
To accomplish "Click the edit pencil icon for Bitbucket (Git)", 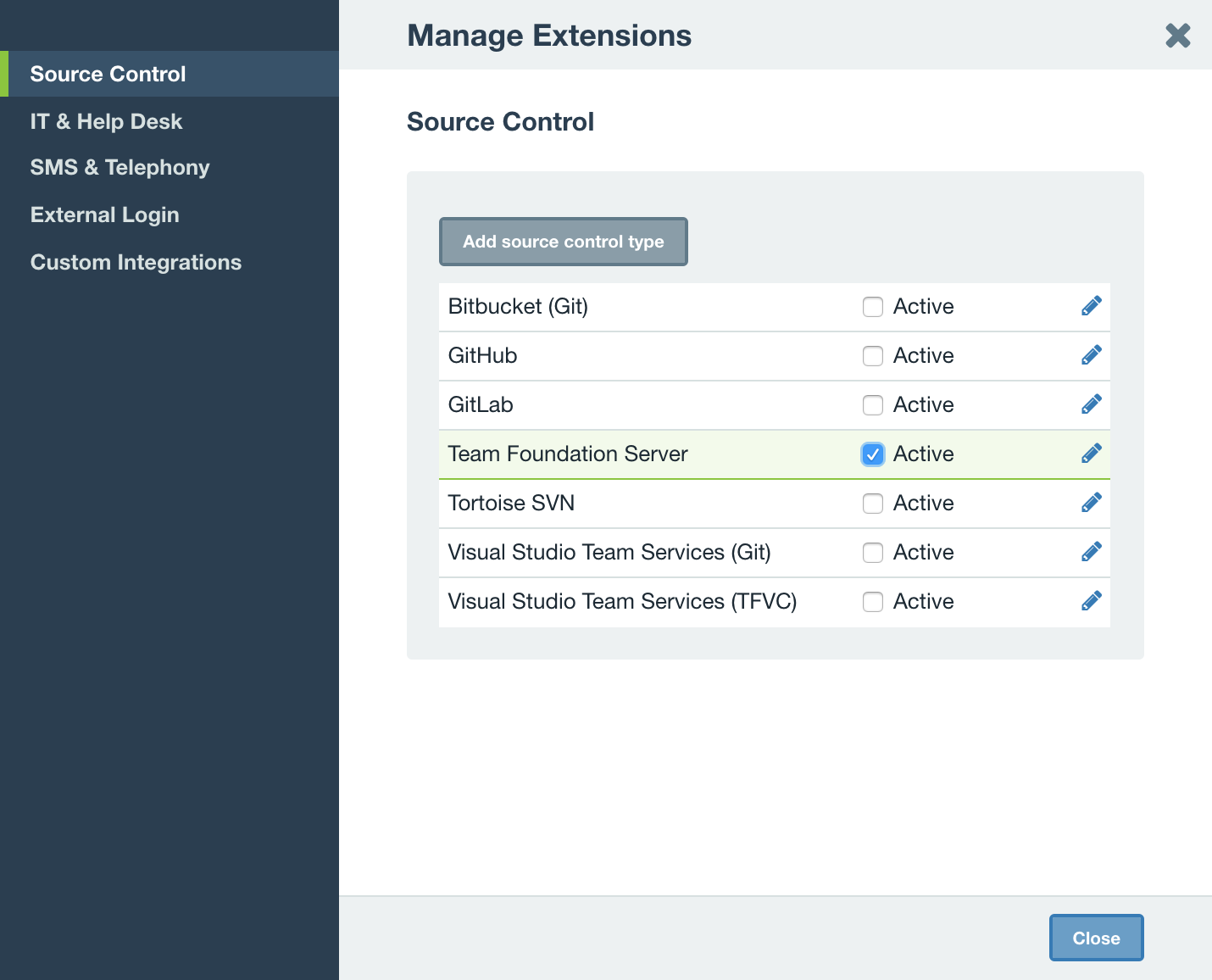I will 1092,305.
